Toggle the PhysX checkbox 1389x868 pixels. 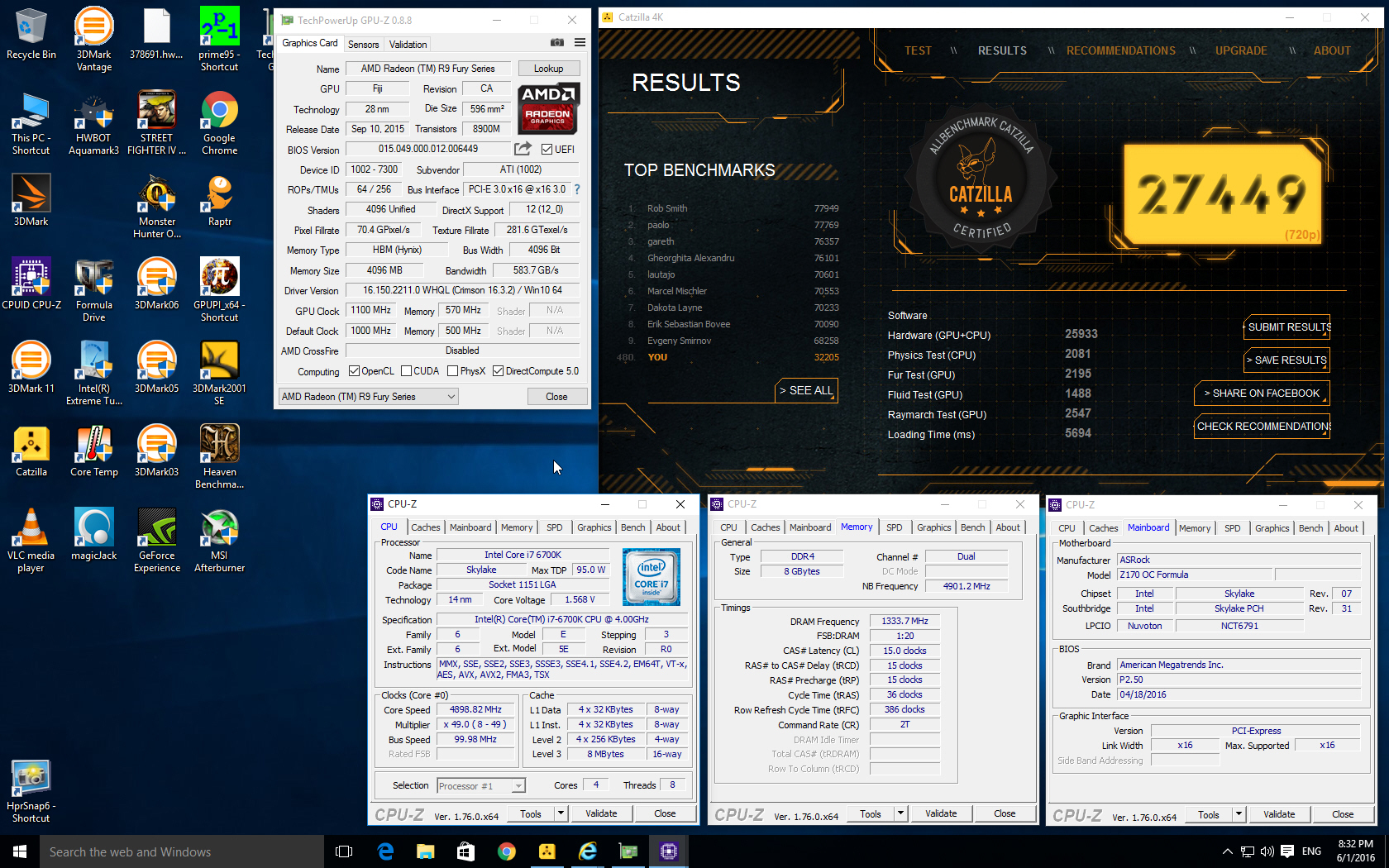pyautogui.click(x=452, y=371)
